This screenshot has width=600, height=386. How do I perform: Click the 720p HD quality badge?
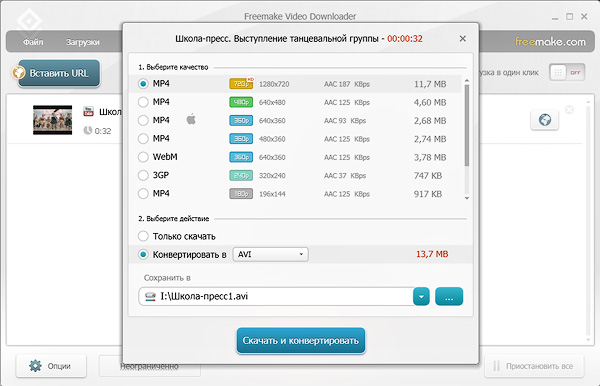pos(241,83)
